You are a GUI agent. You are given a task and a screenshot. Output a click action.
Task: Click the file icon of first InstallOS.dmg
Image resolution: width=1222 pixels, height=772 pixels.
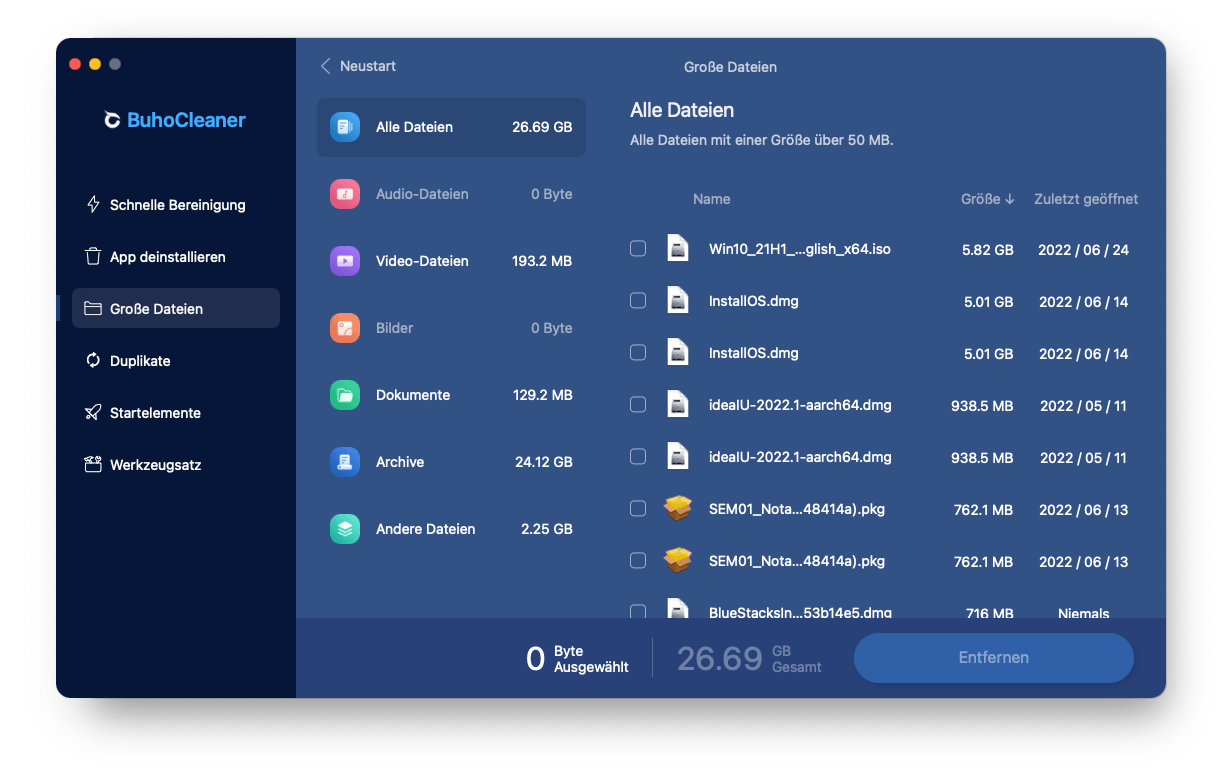678,301
